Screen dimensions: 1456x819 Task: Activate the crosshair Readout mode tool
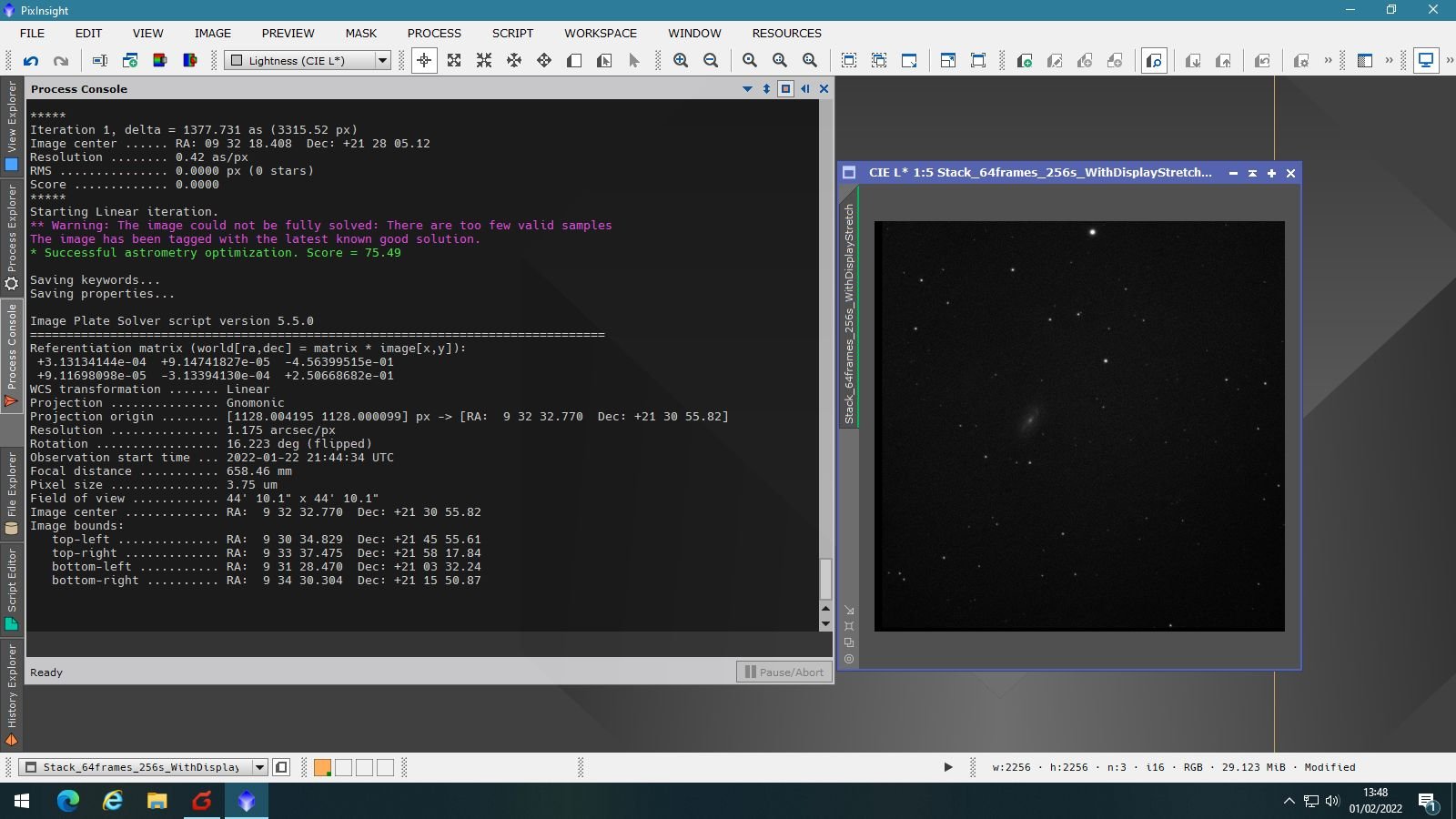424,61
